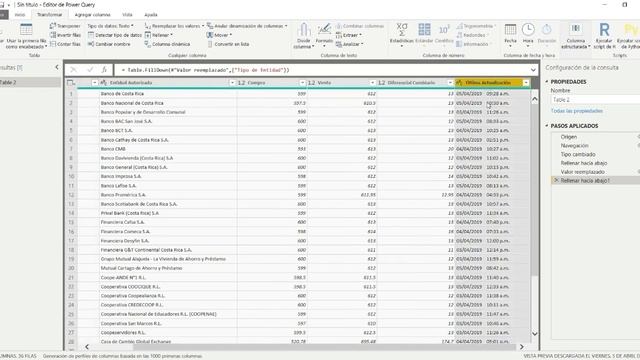Collapse the PROPIEDADES section
Viewport: 640px width, 360px height.
[547, 82]
